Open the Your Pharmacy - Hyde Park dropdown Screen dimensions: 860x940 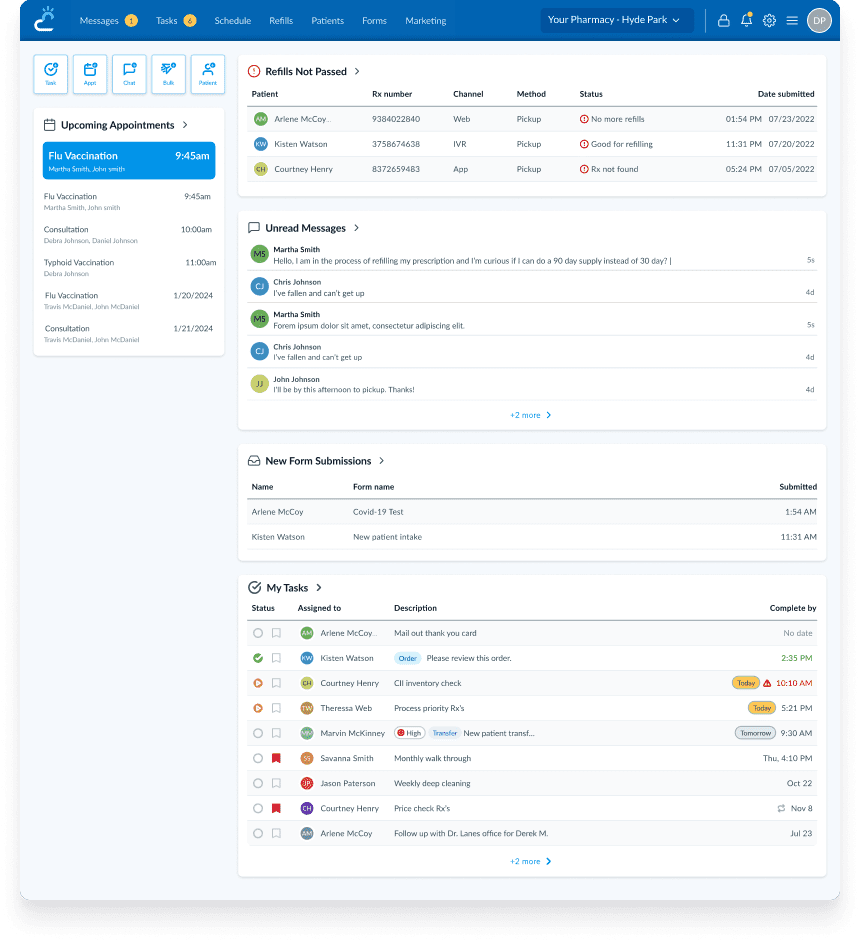click(617, 20)
